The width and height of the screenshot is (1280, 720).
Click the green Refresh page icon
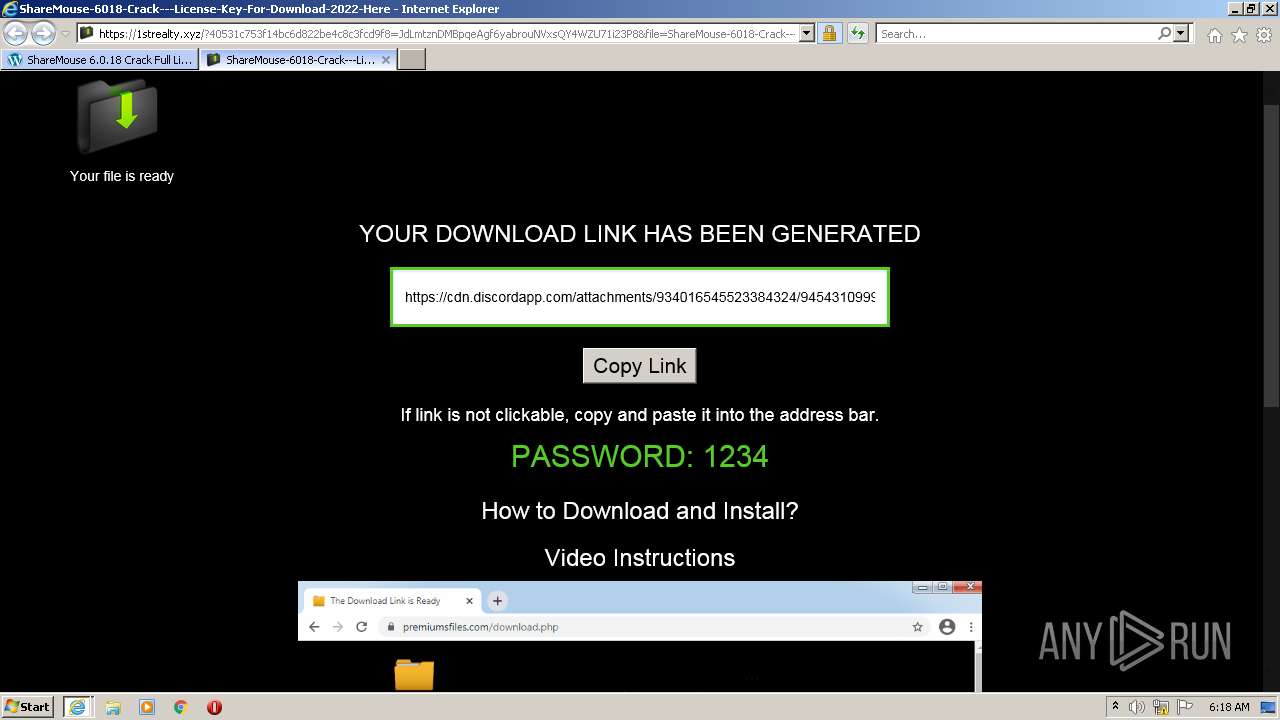(x=857, y=33)
